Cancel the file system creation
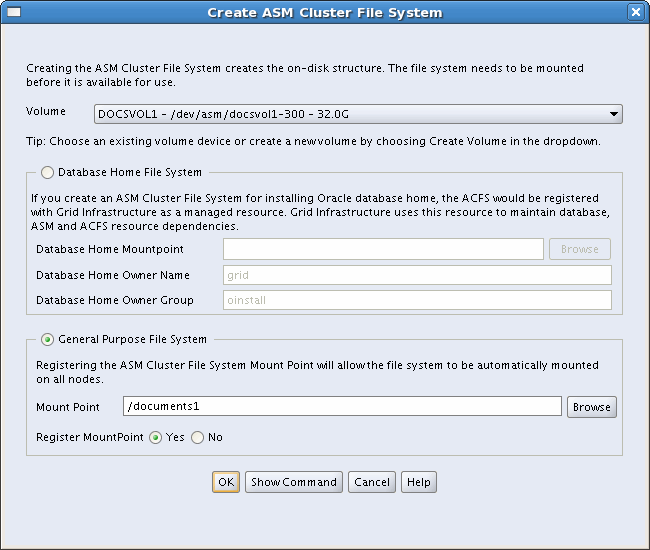The width and height of the screenshot is (650, 550). [372, 482]
